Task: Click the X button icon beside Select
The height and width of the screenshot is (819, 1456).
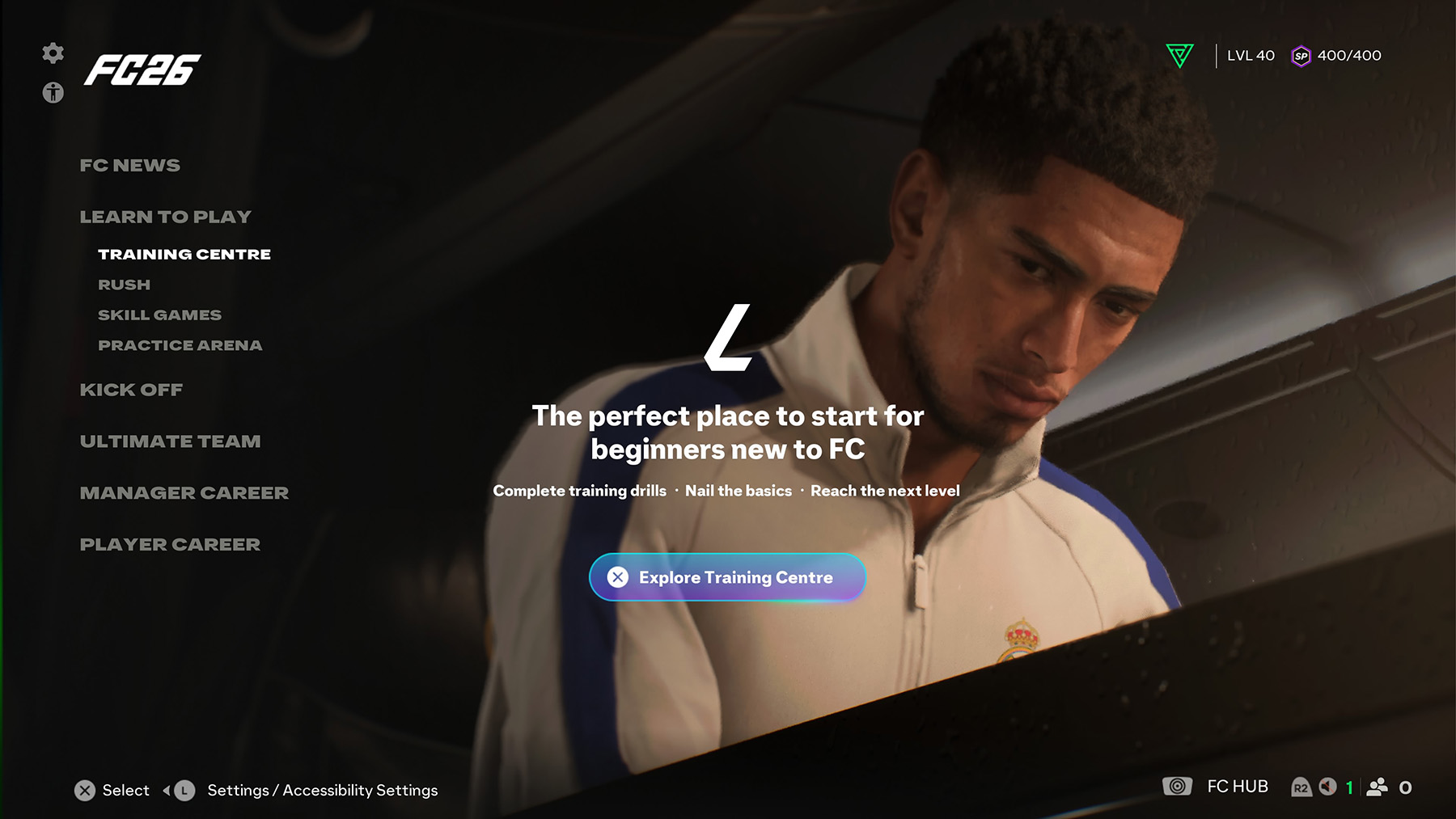Action: [x=85, y=791]
